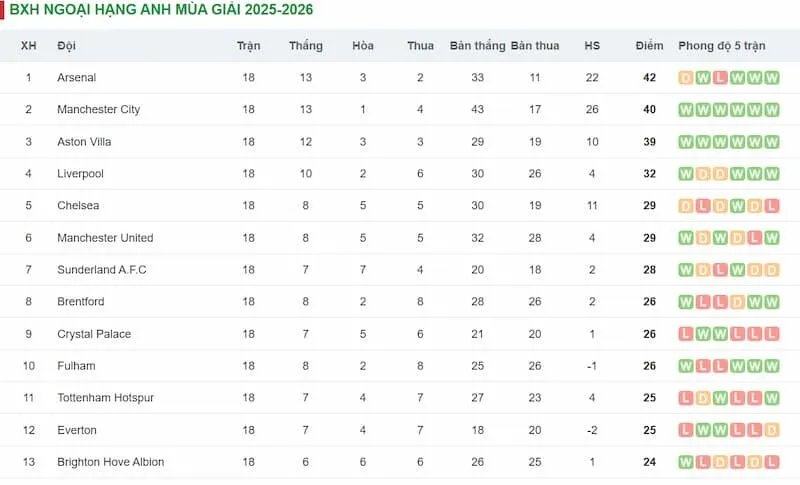Click the red L badge in Sunderland's form

point(720,270)
